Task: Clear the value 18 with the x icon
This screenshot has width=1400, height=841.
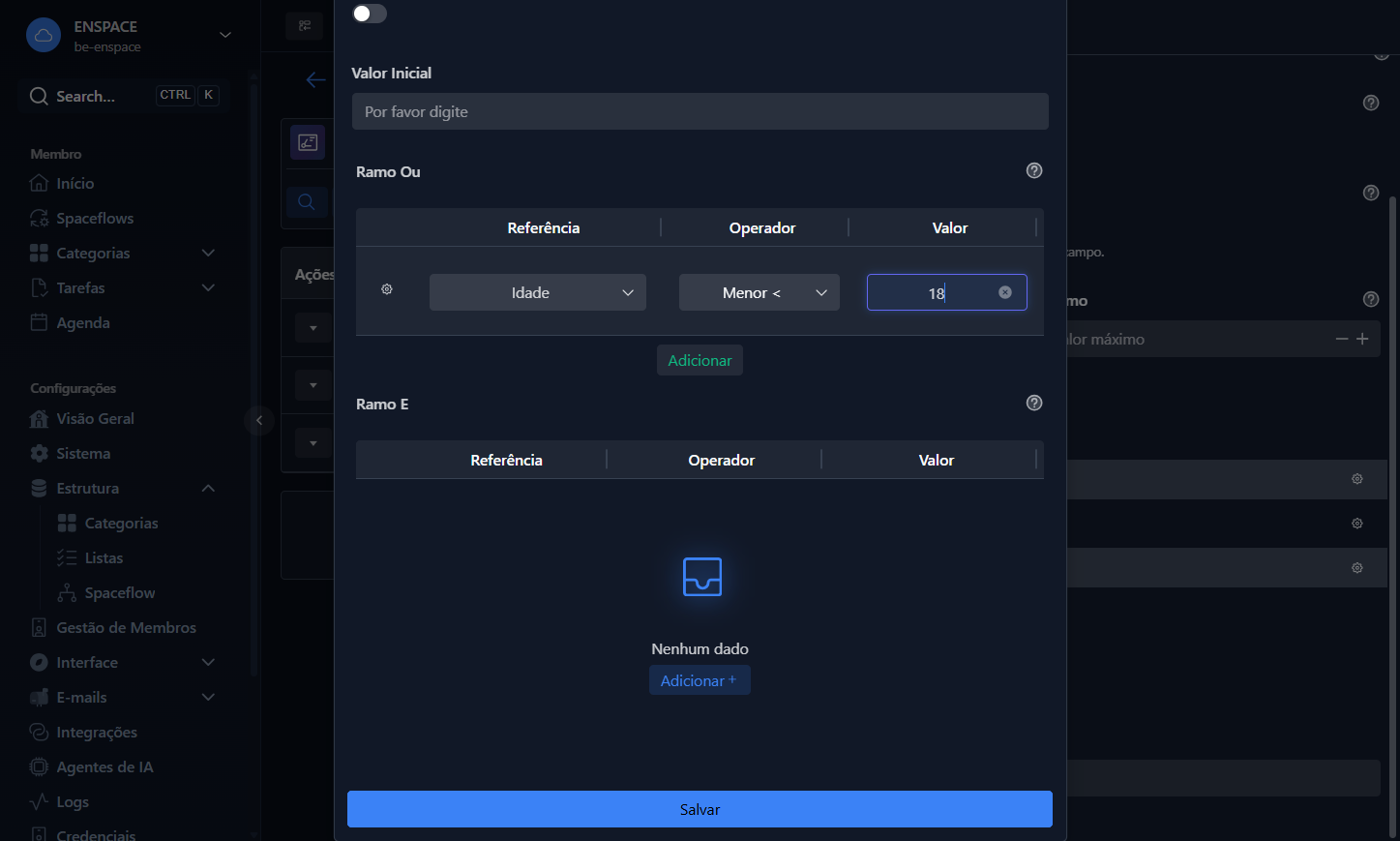Action: tap(1005, 292)
